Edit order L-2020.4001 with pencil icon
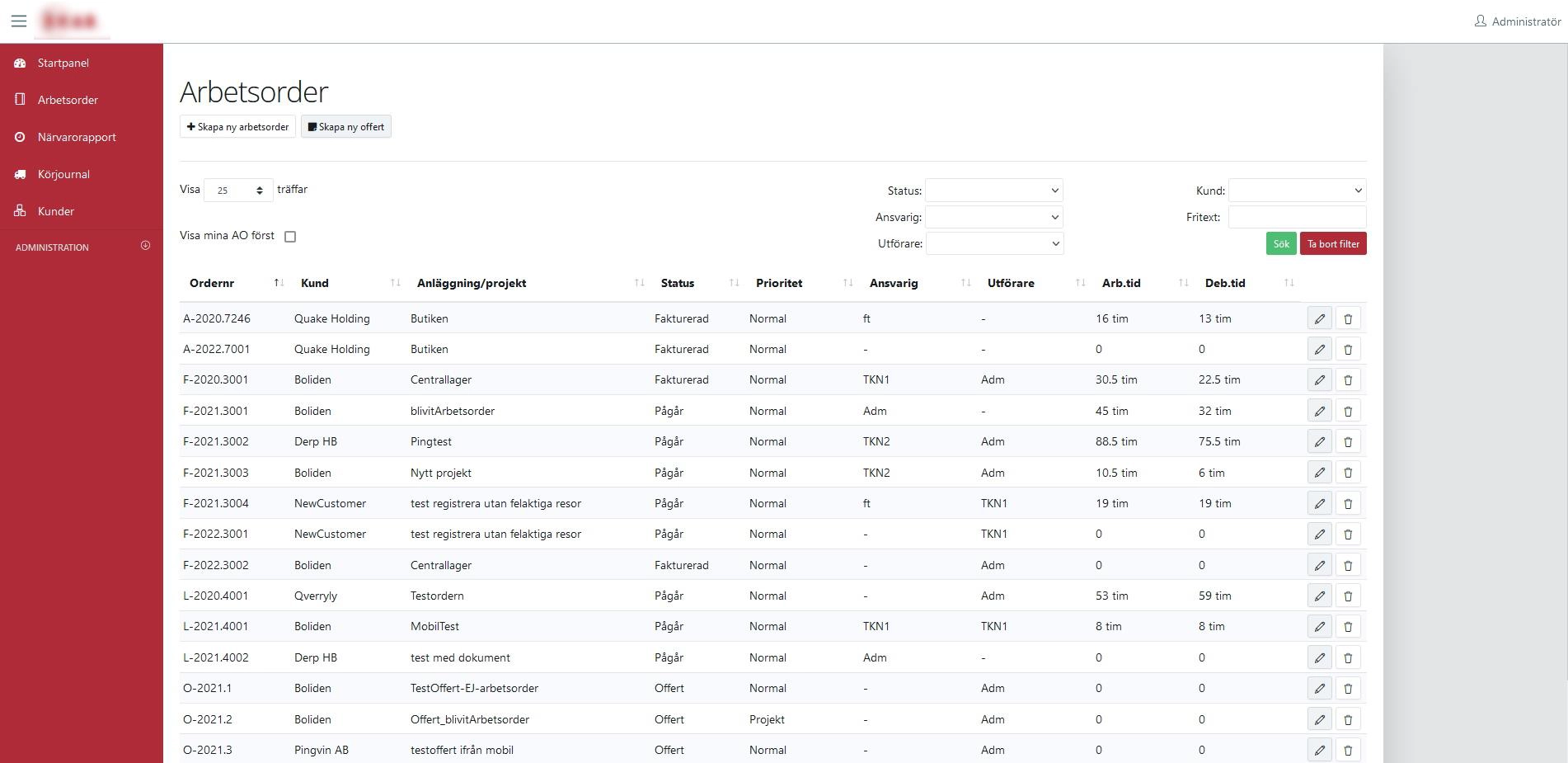Screen dimensions: 1568x763 tap(1319, 596)
